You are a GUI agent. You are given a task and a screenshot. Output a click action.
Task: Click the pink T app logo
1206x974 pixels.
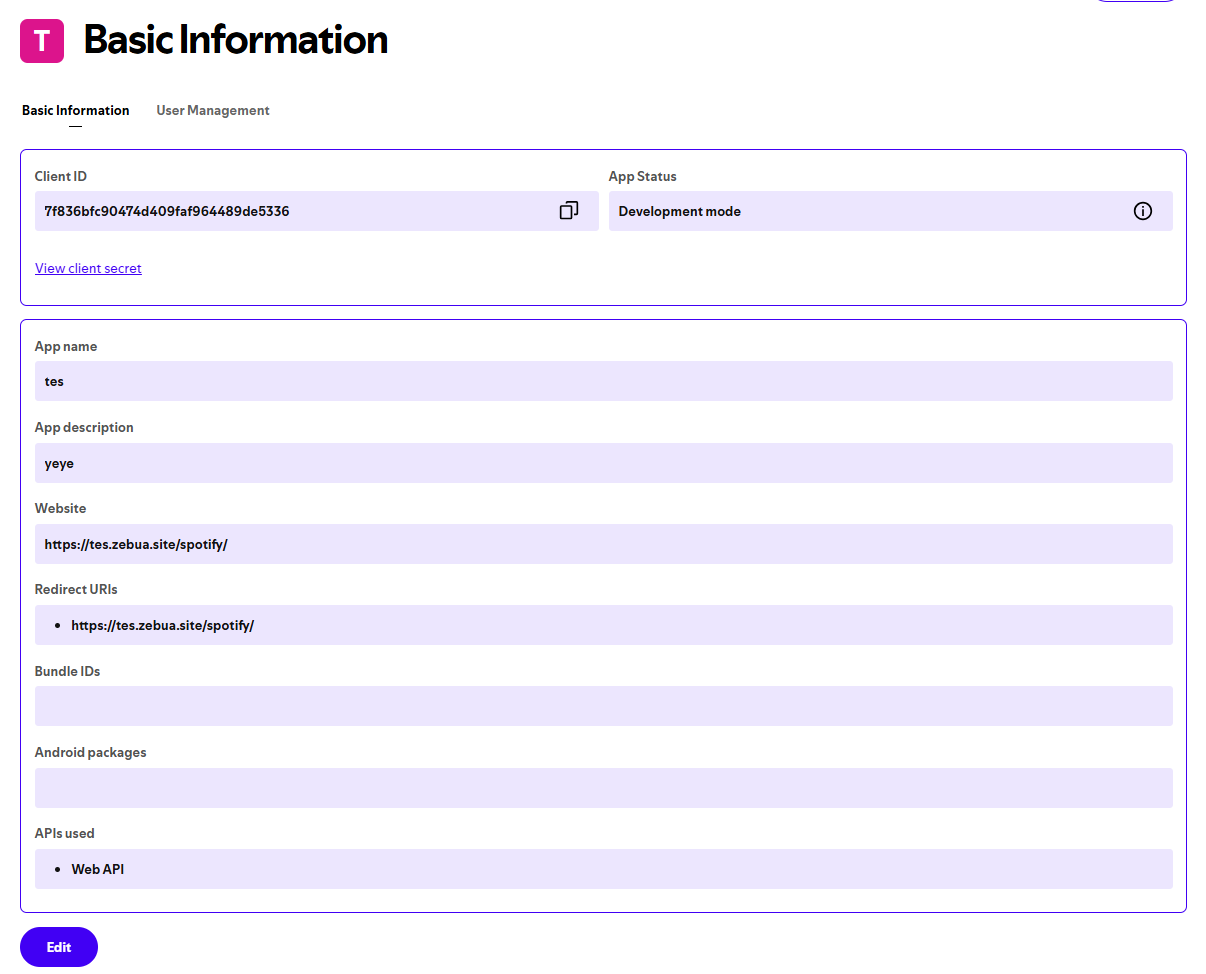[x=42, y=41]
